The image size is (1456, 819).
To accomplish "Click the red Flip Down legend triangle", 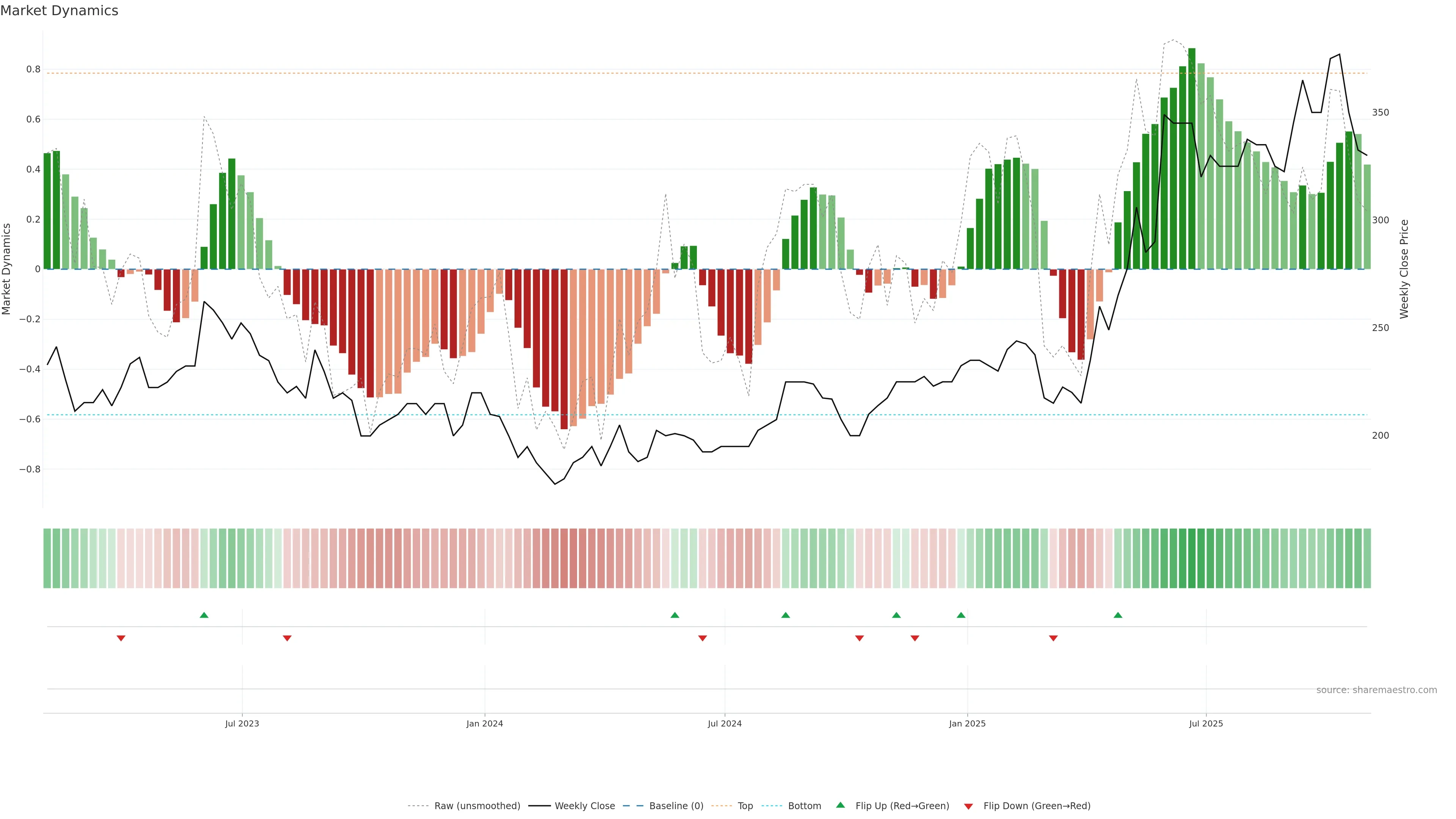I will click(x=968, y=806).
